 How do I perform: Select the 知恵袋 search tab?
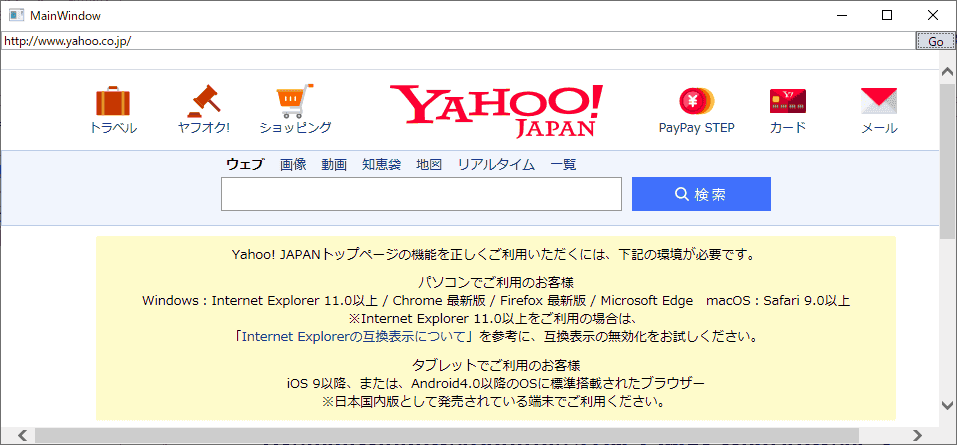381,164
